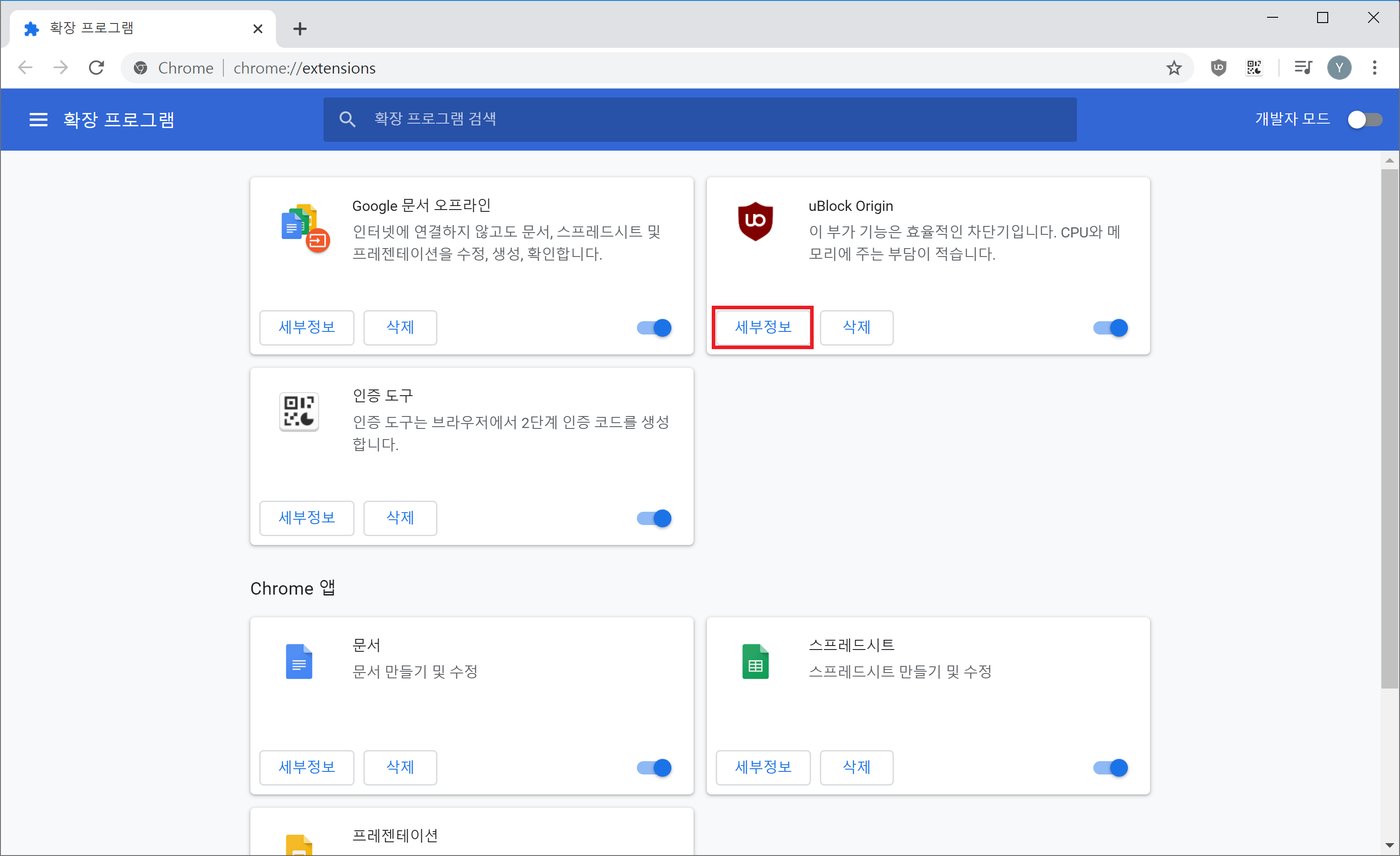Disable the uBlock Origin extension toggle
The height and width of the screenshot is (856, 1400).
(x=1110, y=328)
